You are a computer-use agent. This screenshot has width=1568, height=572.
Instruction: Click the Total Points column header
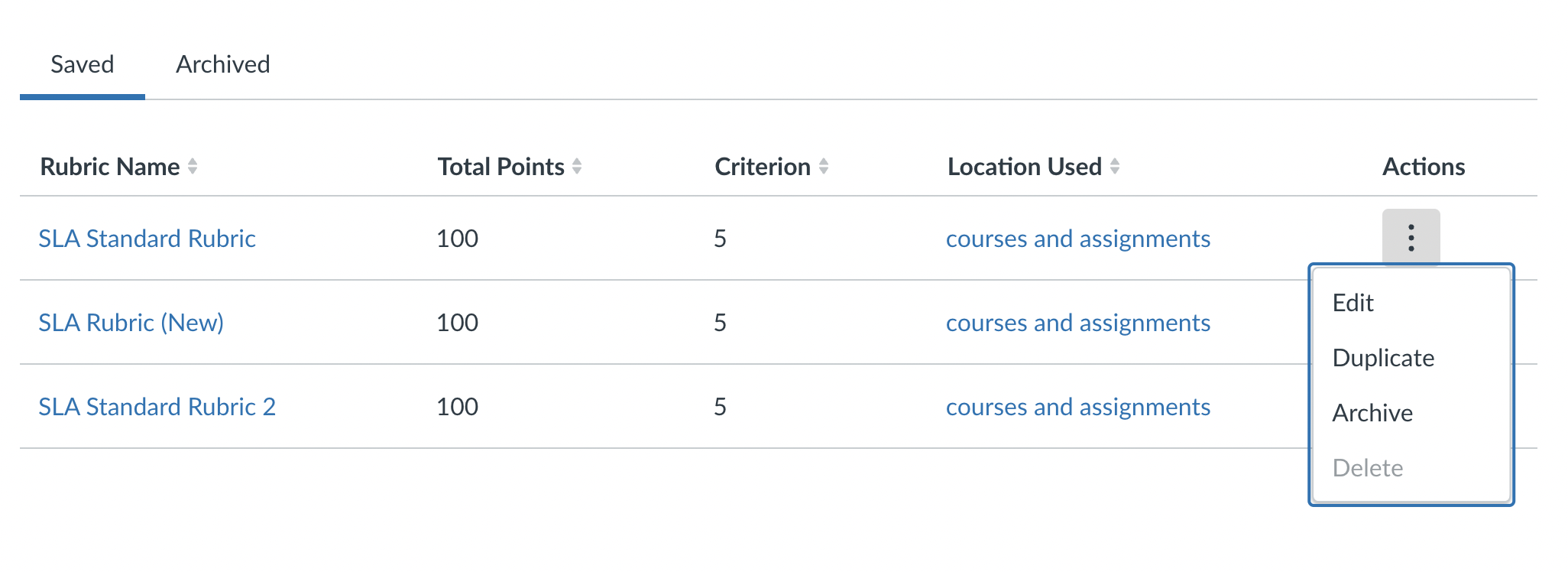pyautogui.click(x=501, y=167)
